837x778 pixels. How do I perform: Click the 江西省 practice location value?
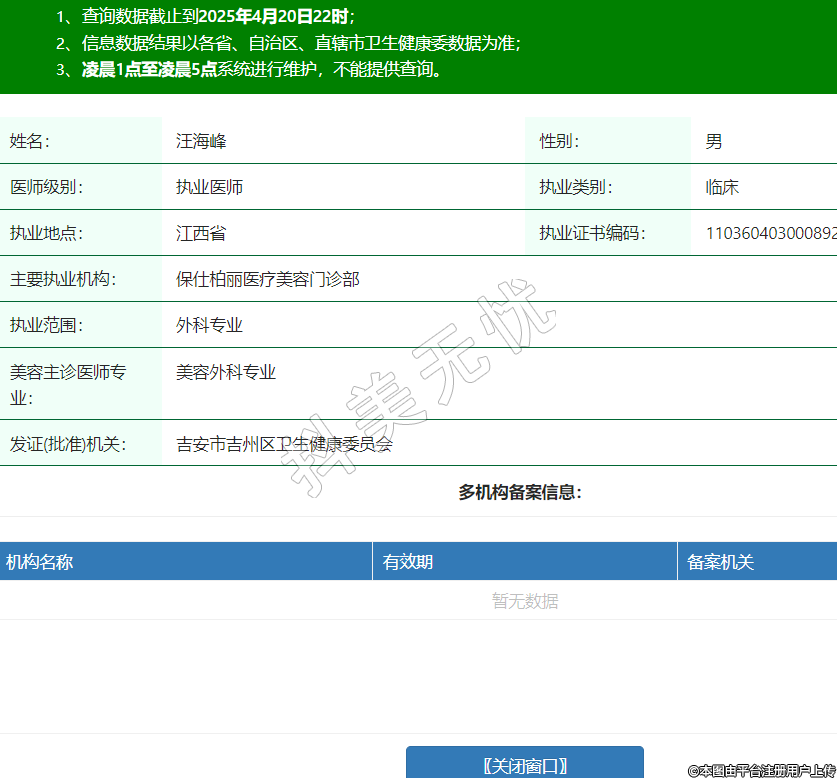[201, 233]
